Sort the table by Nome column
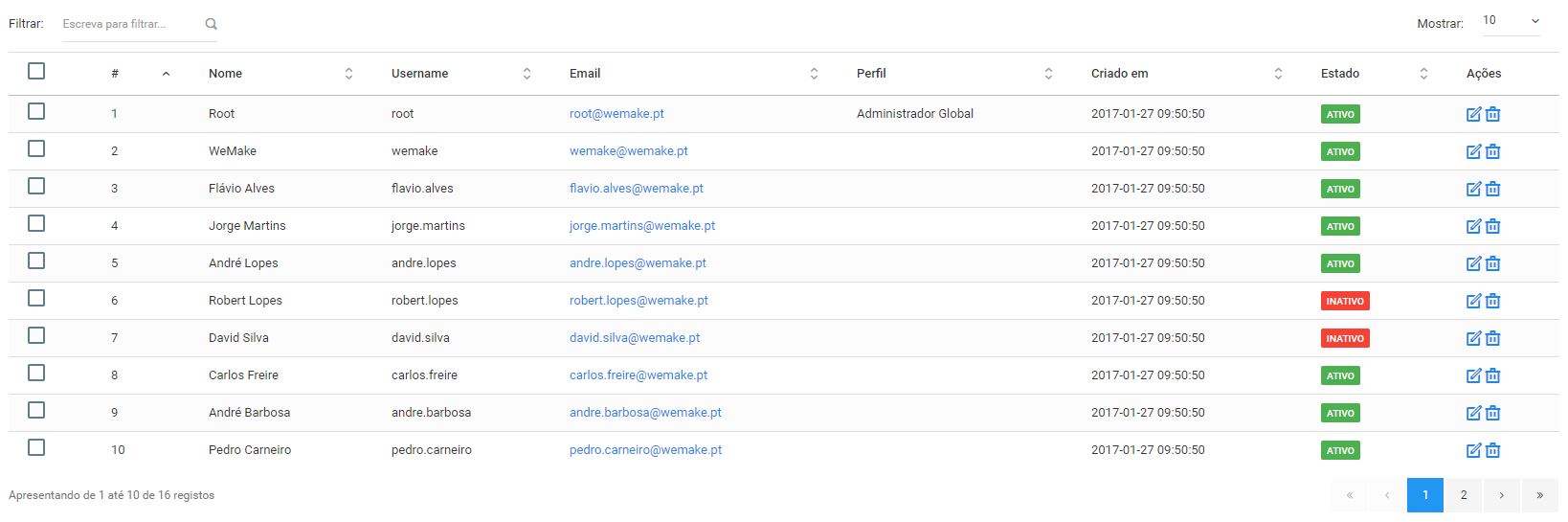Image resolution: width=1568 pixels, height=522 pixels. pos(348,74)
